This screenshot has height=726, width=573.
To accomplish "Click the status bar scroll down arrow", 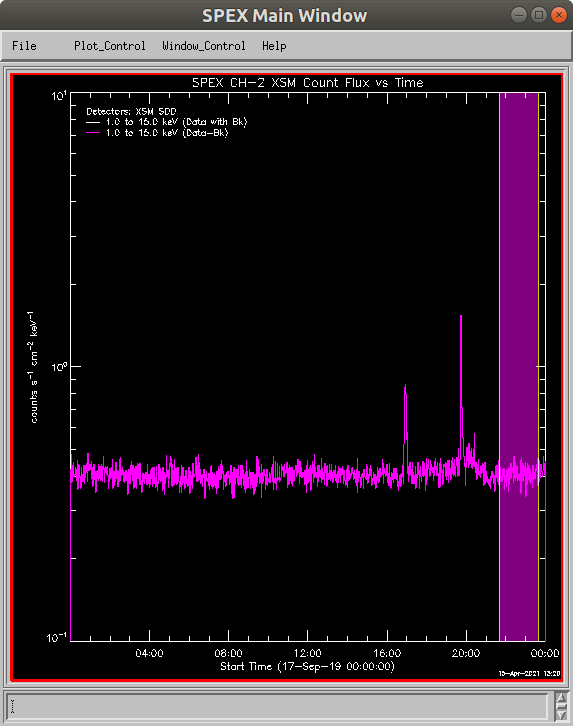I will click(x=561, y=713).
